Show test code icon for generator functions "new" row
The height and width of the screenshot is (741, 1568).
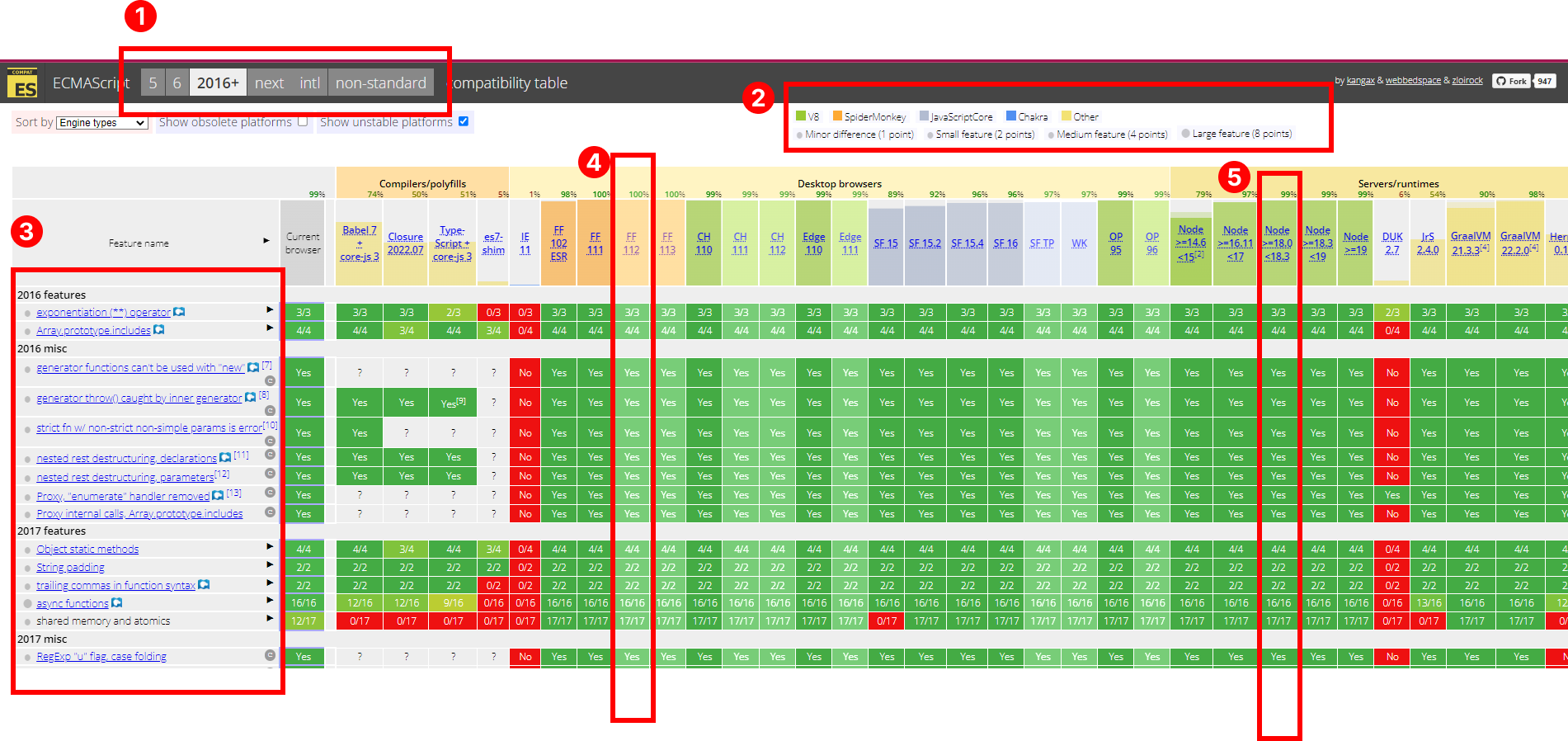click(x=270, y=380)
